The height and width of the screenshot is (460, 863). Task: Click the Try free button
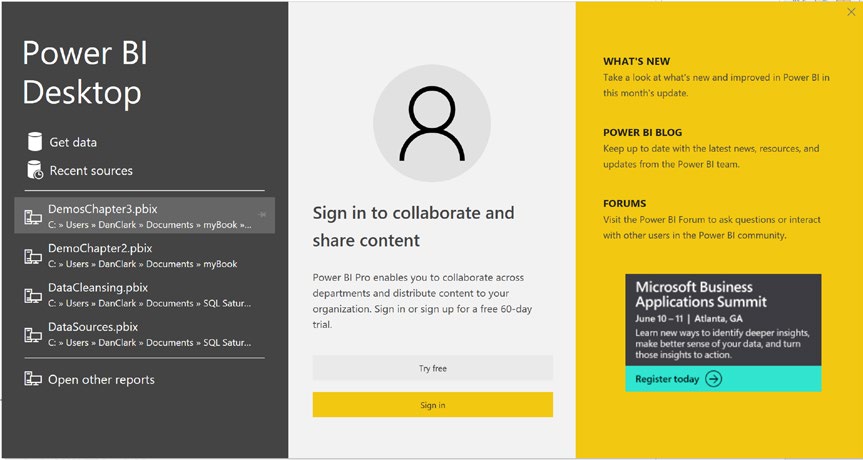(x=433, y=368)
